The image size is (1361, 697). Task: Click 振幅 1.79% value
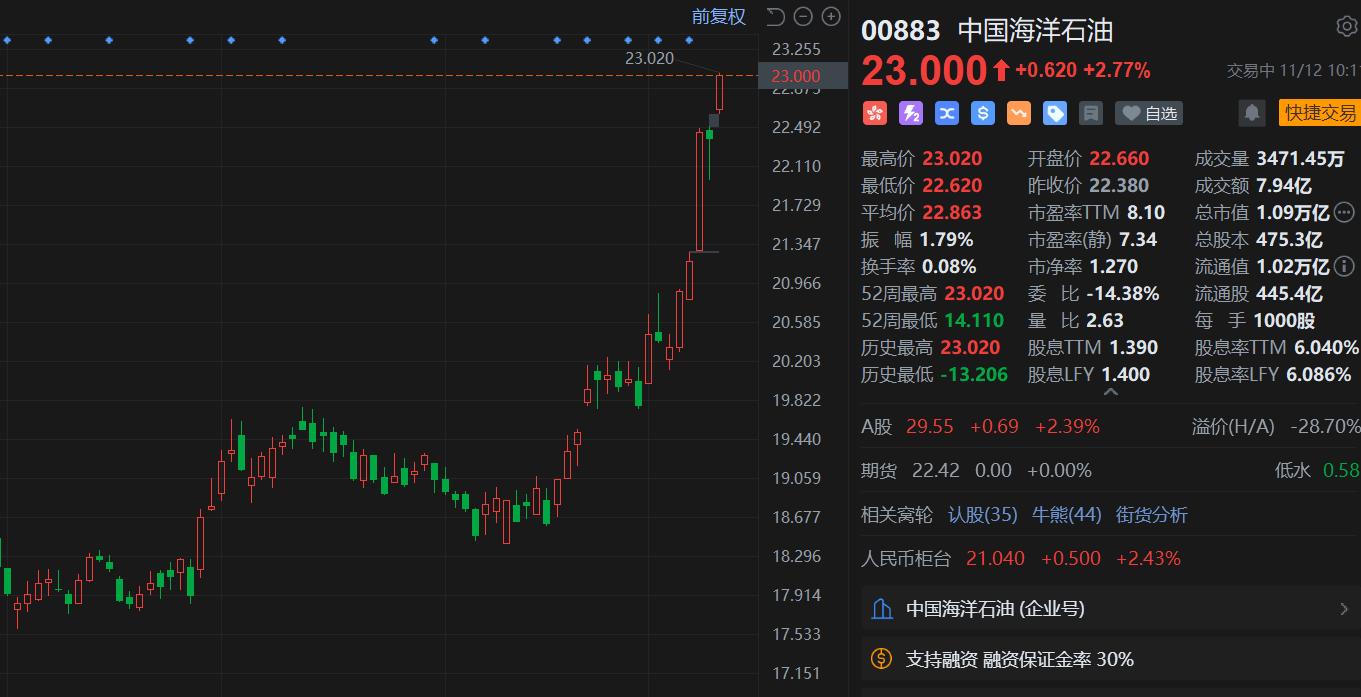[946, 239]
